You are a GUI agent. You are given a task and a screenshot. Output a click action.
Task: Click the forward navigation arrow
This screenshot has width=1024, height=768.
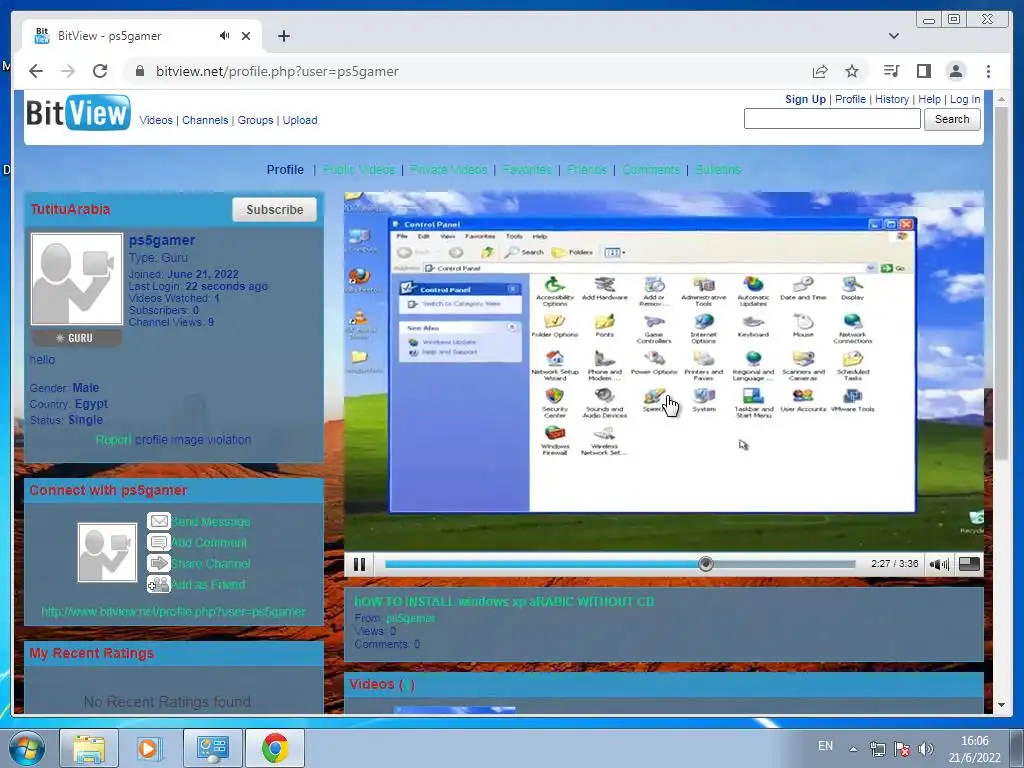click(68, 71)
